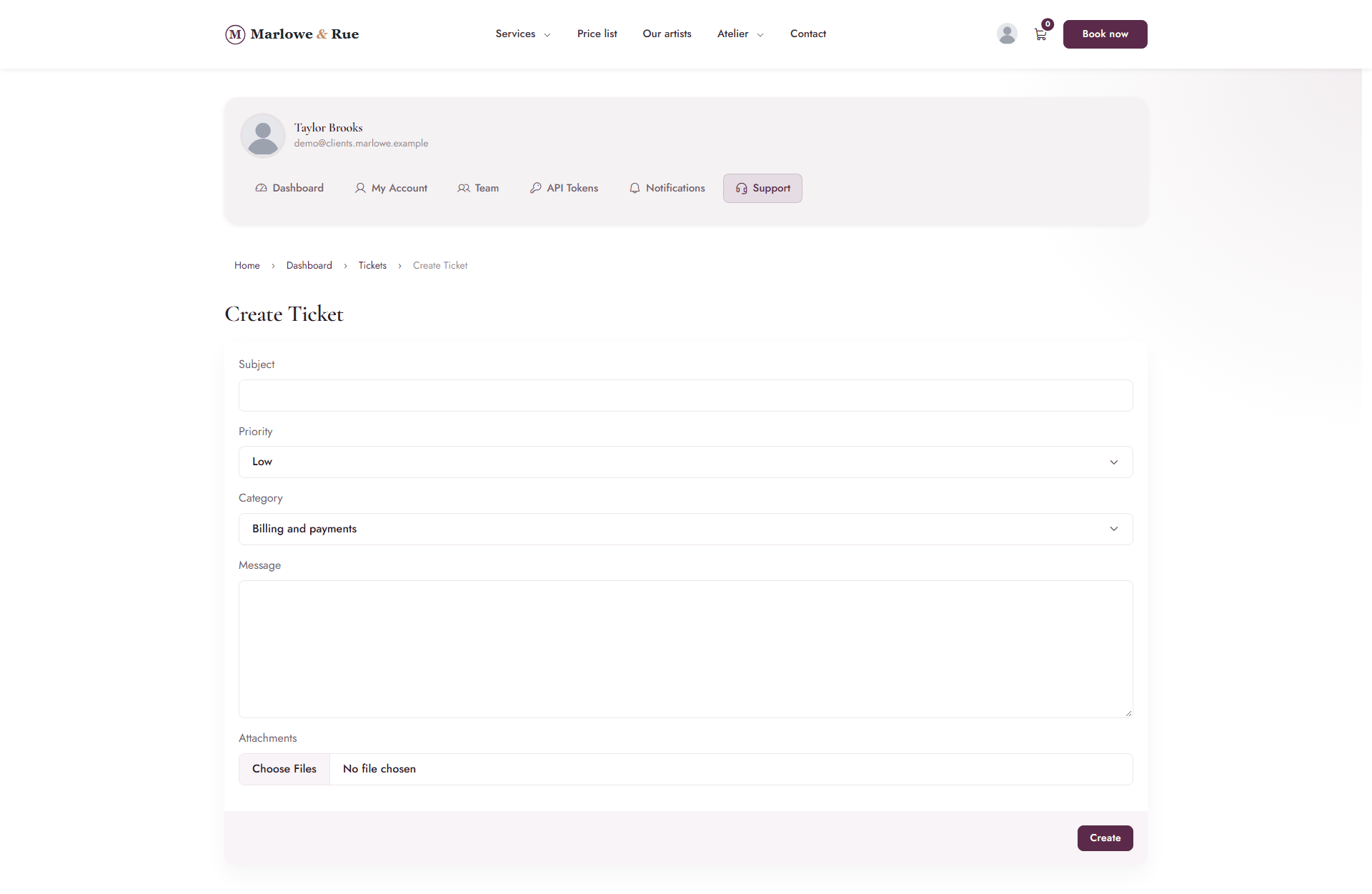Select the Support tab

(762, 188)
